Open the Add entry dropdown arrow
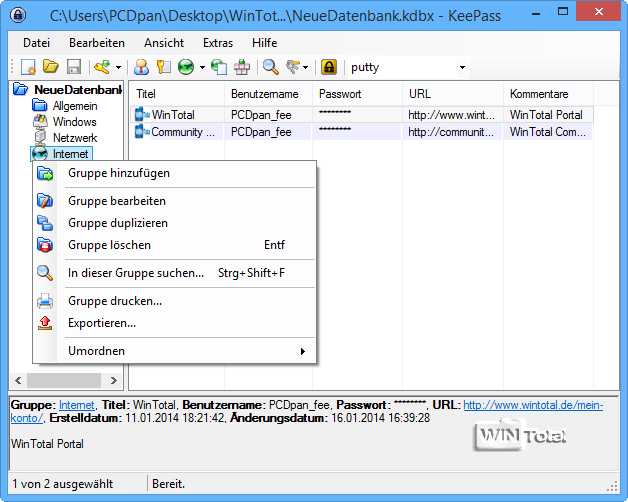Viewport: 628px width, 502px height. [x=119, y=67]
